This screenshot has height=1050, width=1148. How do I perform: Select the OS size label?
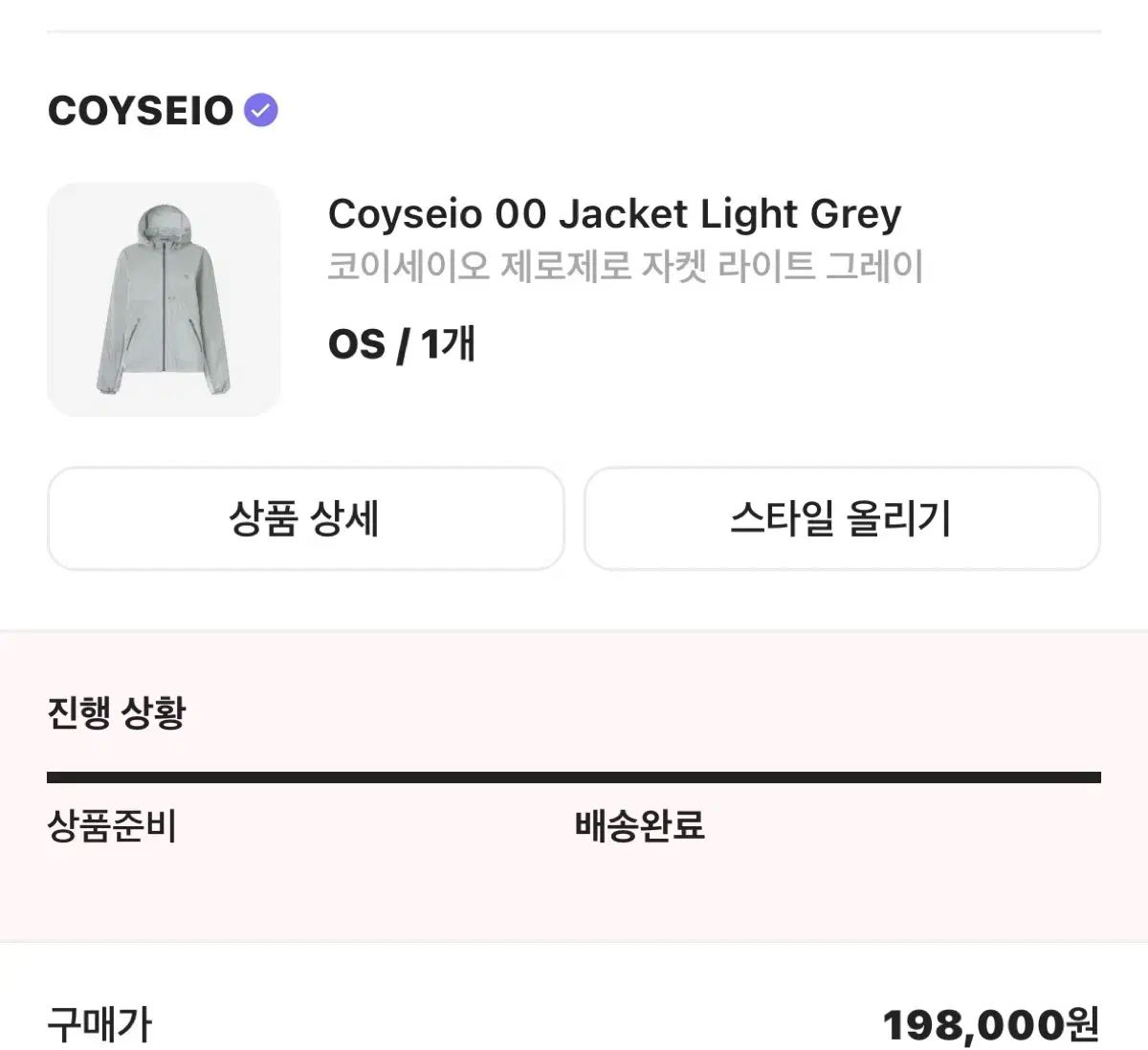(357, 344)
